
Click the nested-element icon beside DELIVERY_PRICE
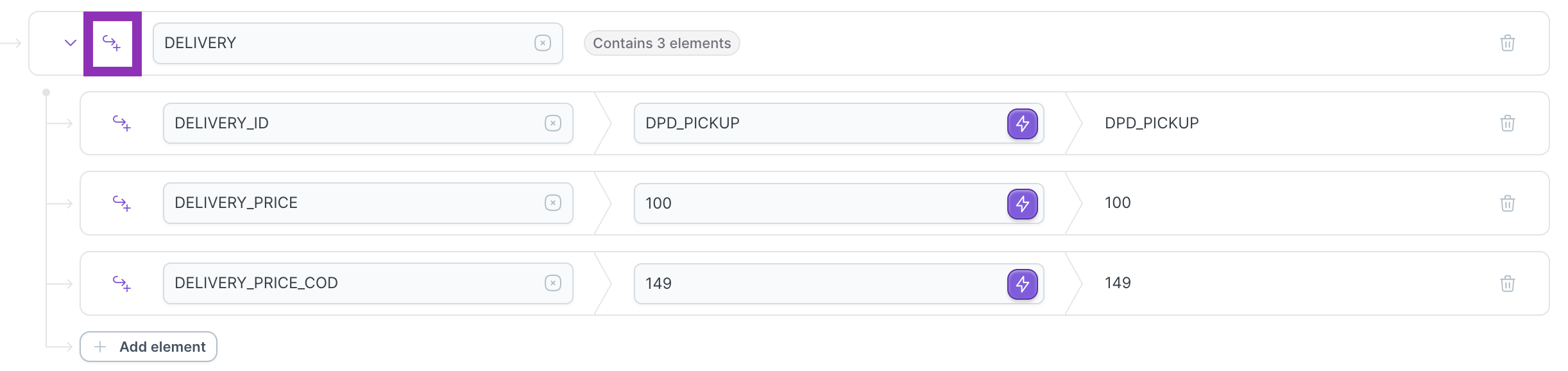click(x=122, y=203)
